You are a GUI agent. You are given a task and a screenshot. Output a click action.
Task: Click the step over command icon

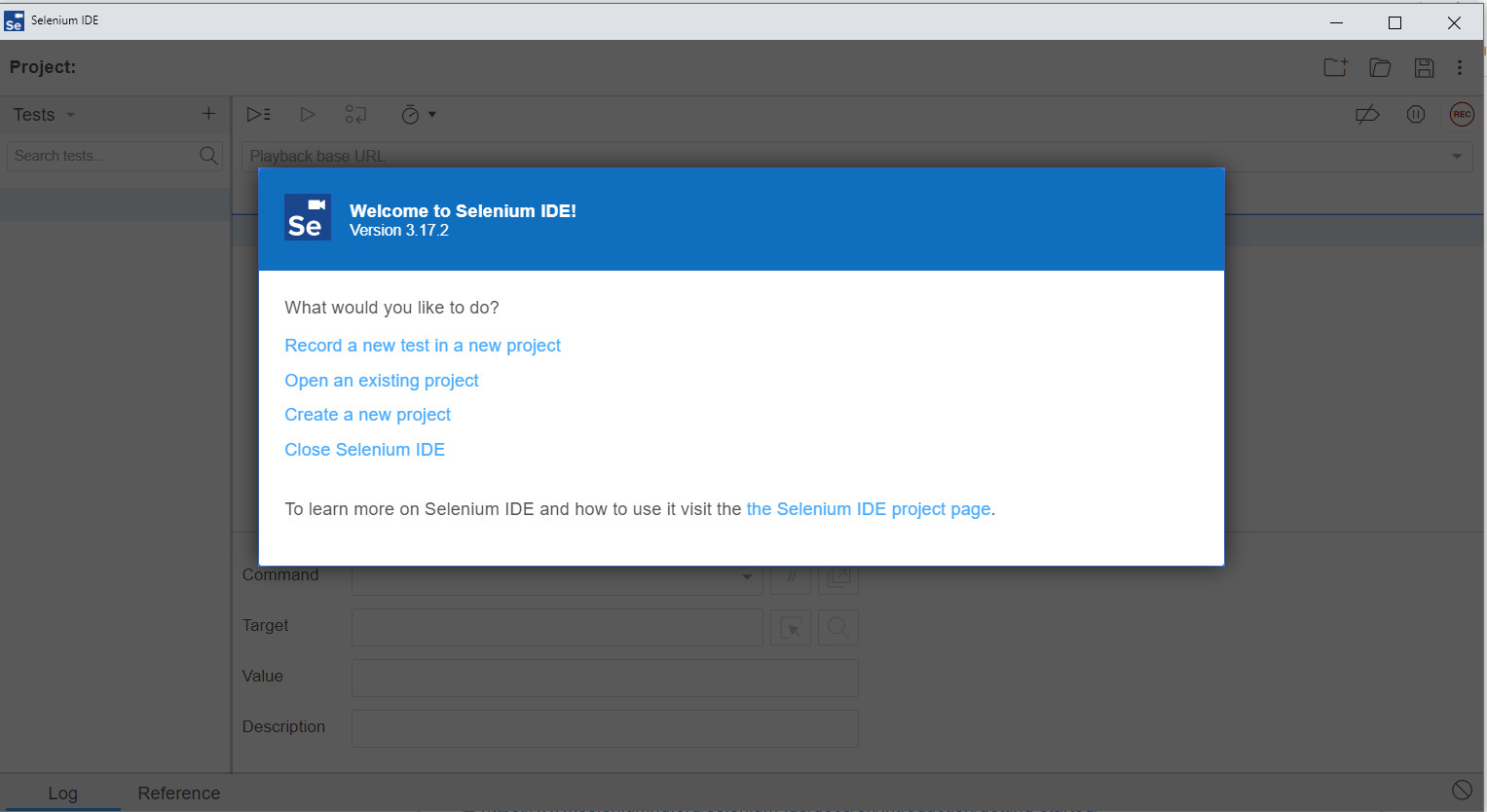(x=355, y=115)
